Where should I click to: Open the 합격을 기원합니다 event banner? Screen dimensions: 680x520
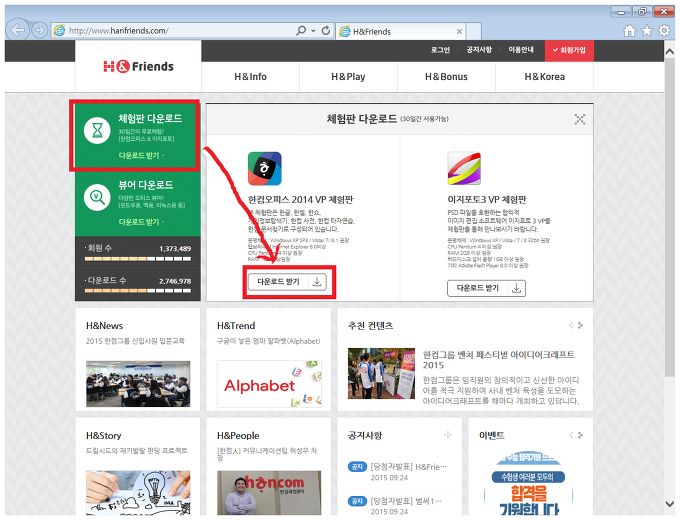[529, 483]
